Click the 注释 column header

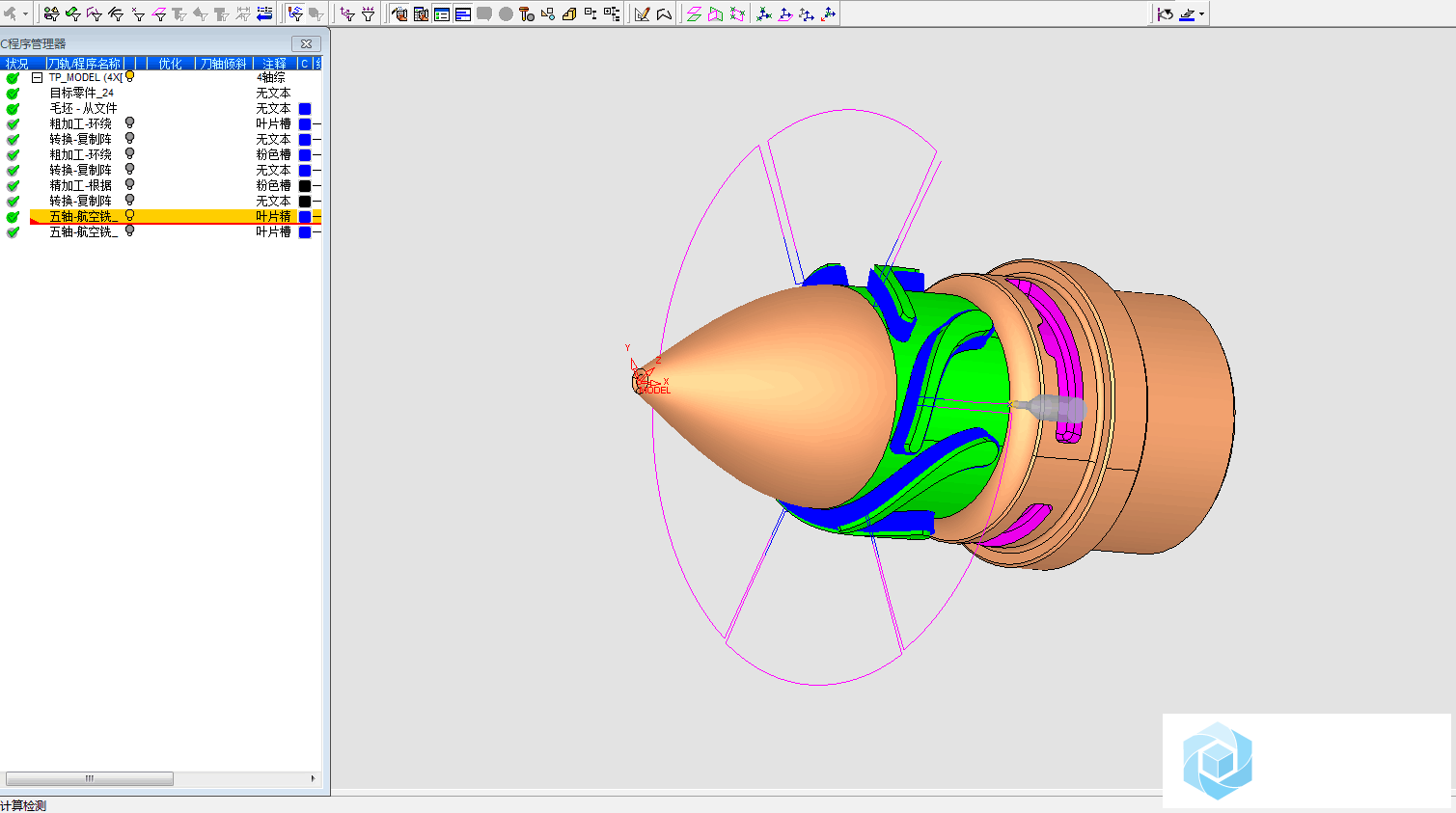tap(274, 64)
